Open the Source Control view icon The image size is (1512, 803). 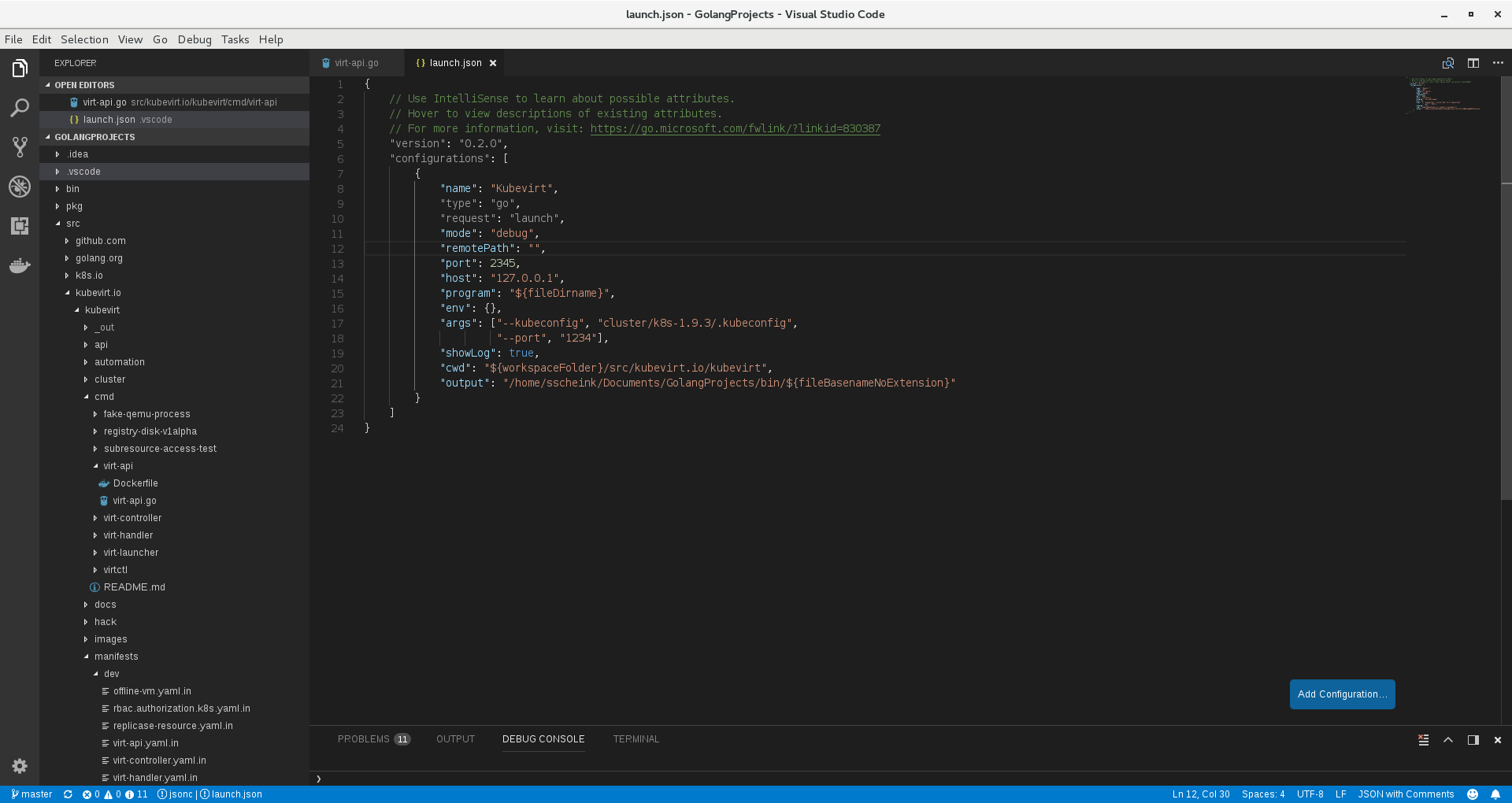[x=20, y=147]
